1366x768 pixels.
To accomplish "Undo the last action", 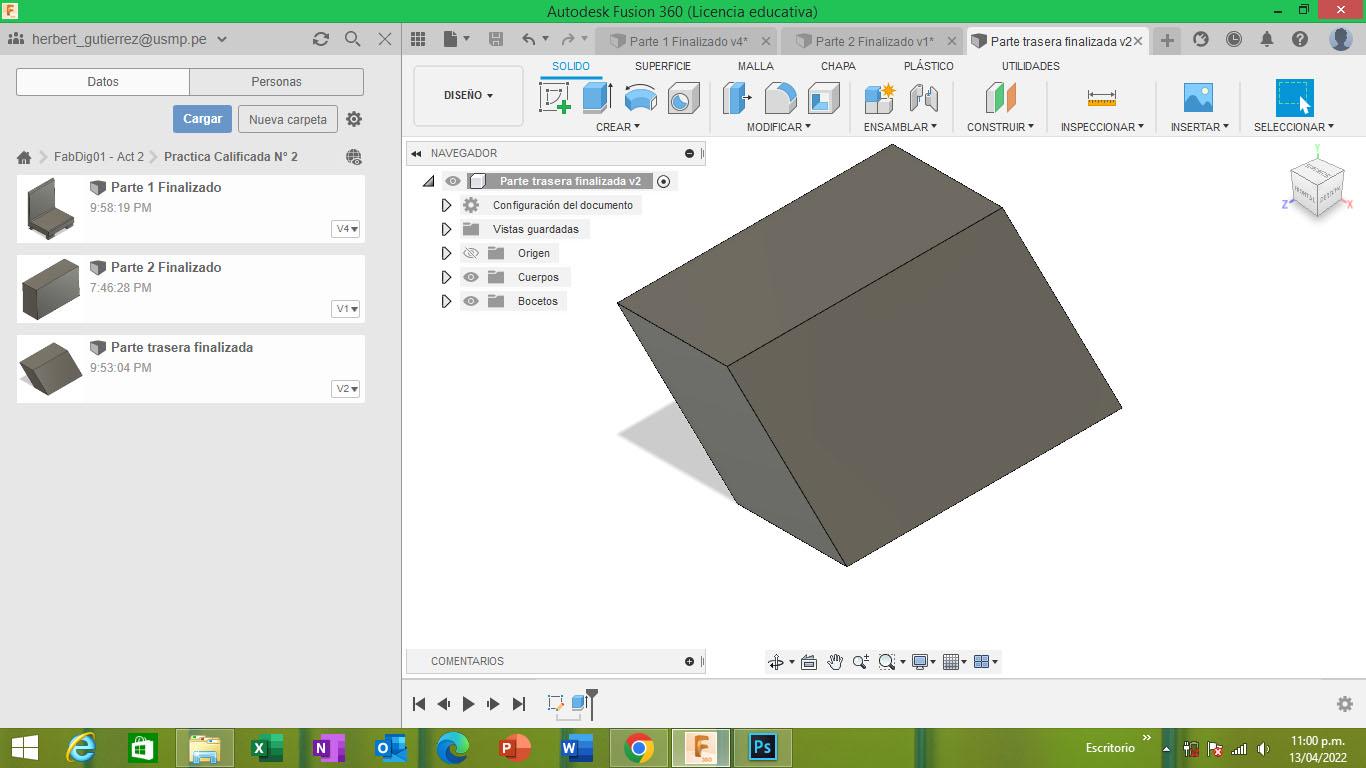I will (529, 39).
